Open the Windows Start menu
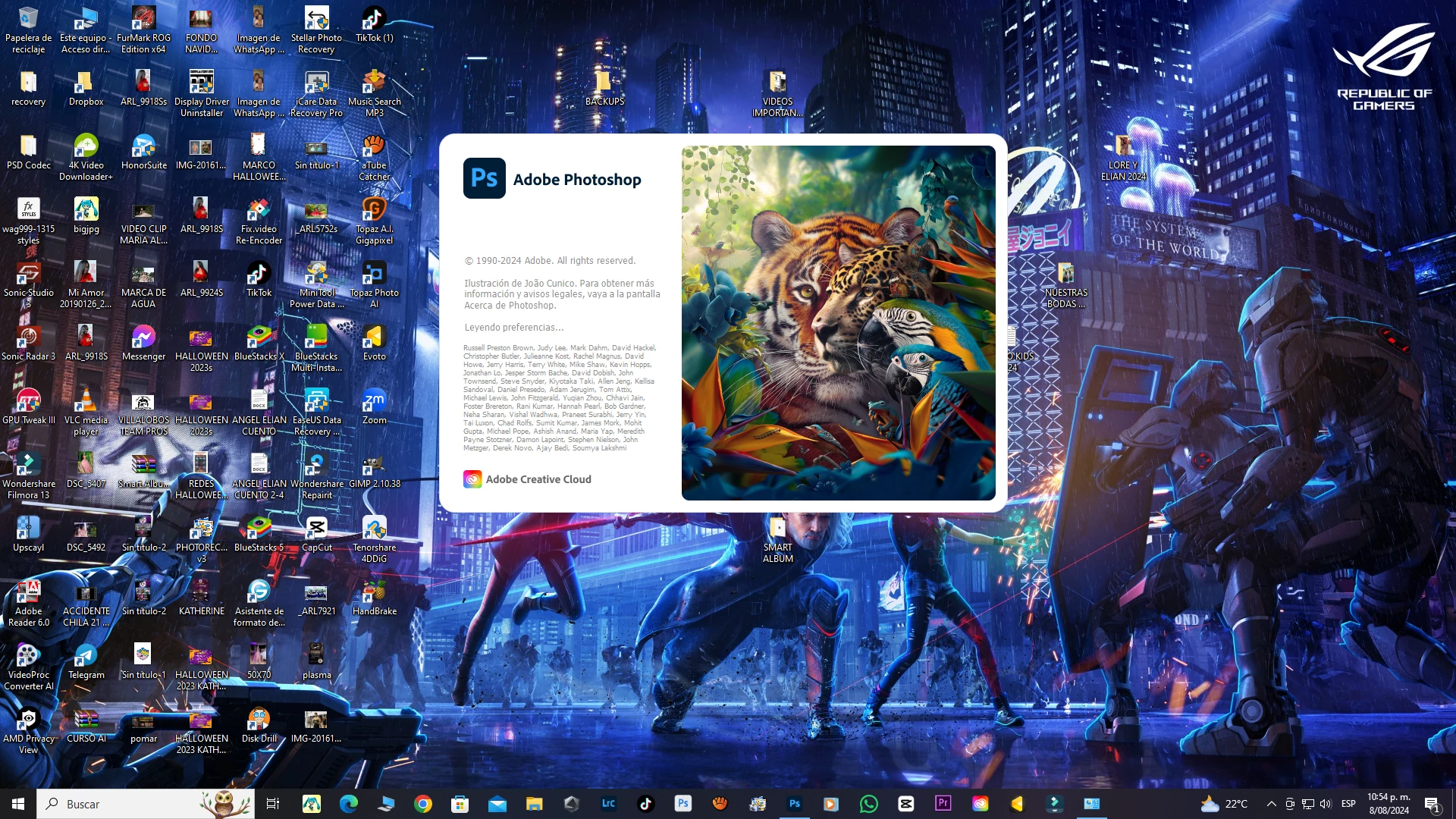The height and width of the screenshot is (819, 1456). pyautogui.click(x=18, y=804)
